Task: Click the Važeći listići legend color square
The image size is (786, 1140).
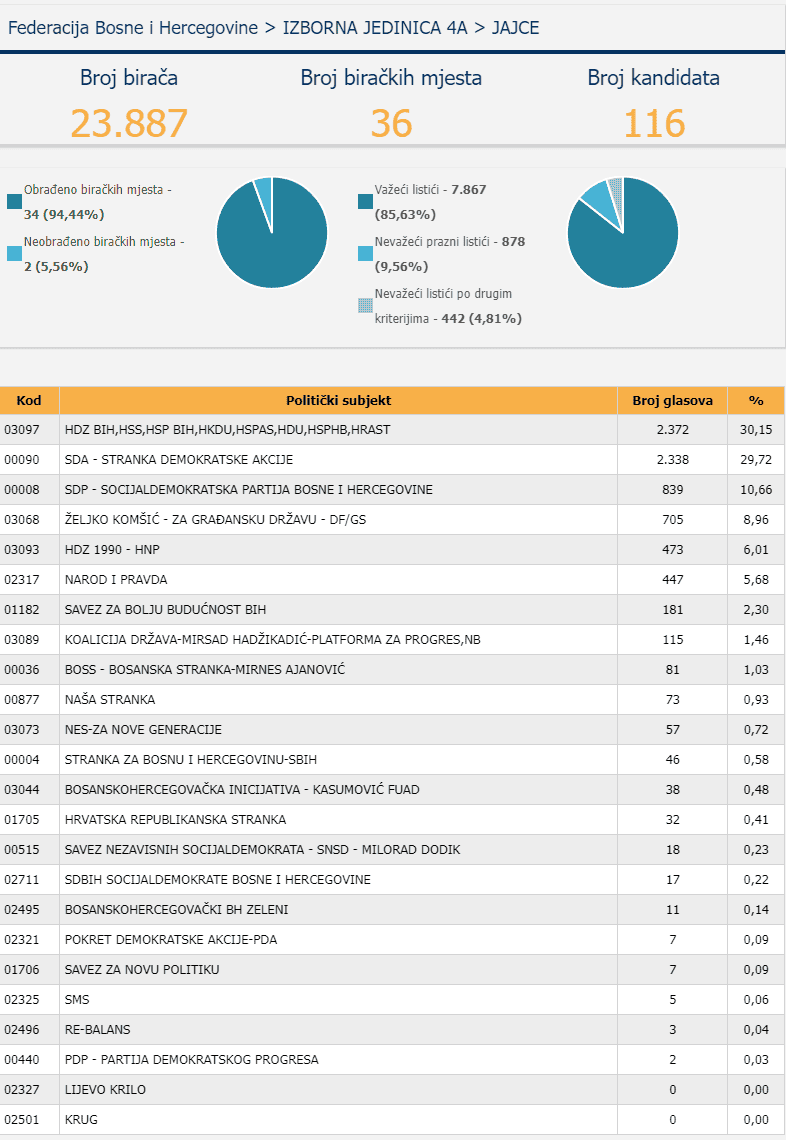Action: [x=365, y=202]
